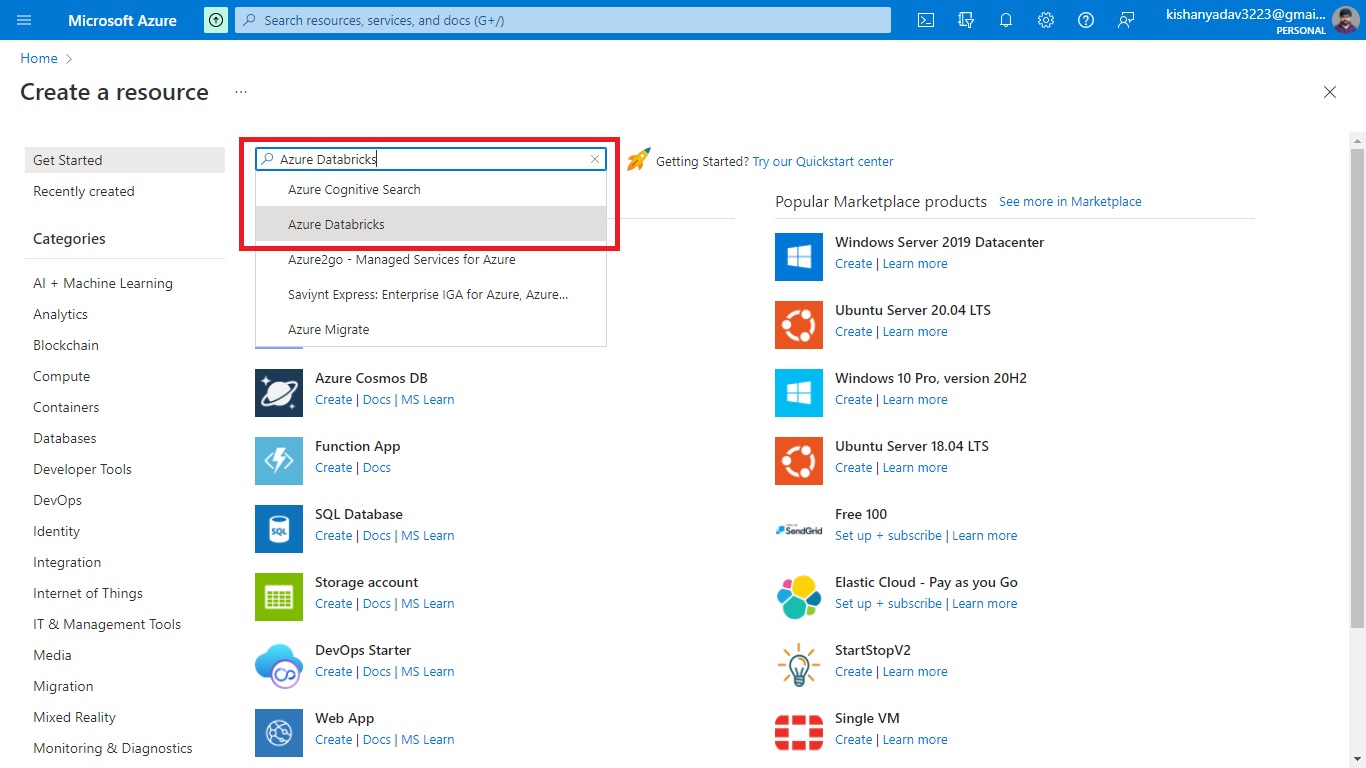This screenshot has width=1366, height=768.
Task: Select Azure Databricks suggestion
Action: [431, 224]
